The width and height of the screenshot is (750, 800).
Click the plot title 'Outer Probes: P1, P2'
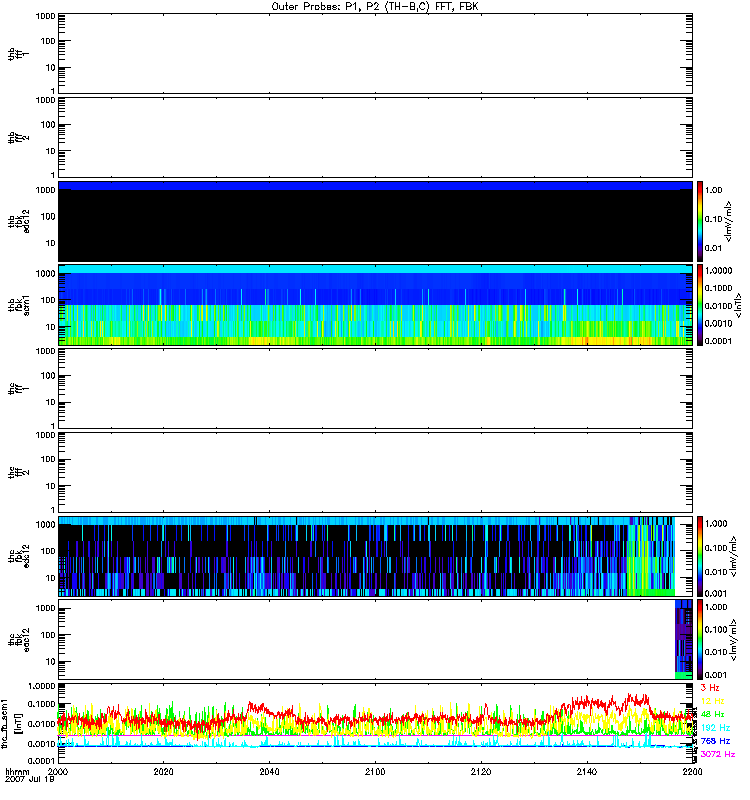375,6
